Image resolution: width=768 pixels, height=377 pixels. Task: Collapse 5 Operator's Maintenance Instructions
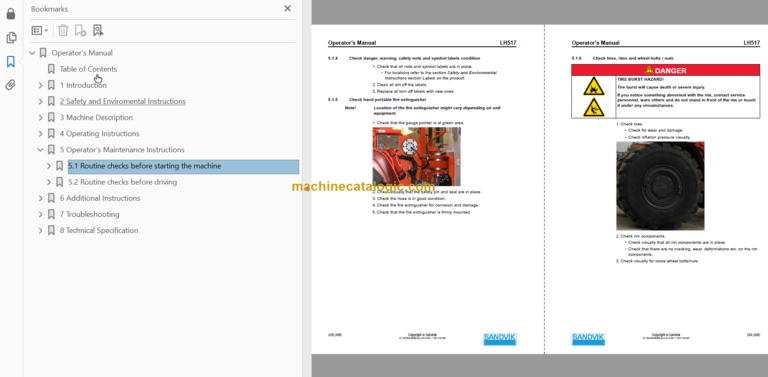click(41, 150)
